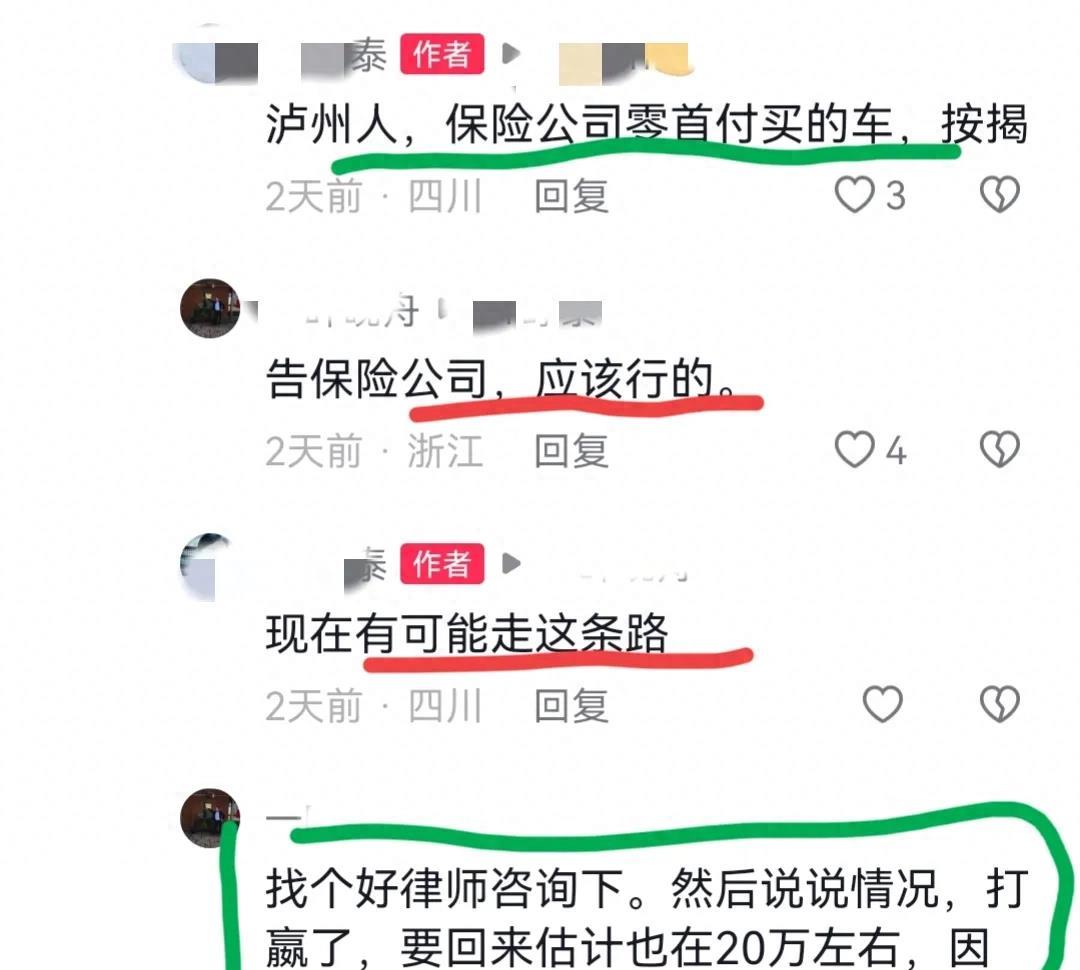Tap the 作者 badge on the top comment
1080x970 pixels.
point(442,54)
